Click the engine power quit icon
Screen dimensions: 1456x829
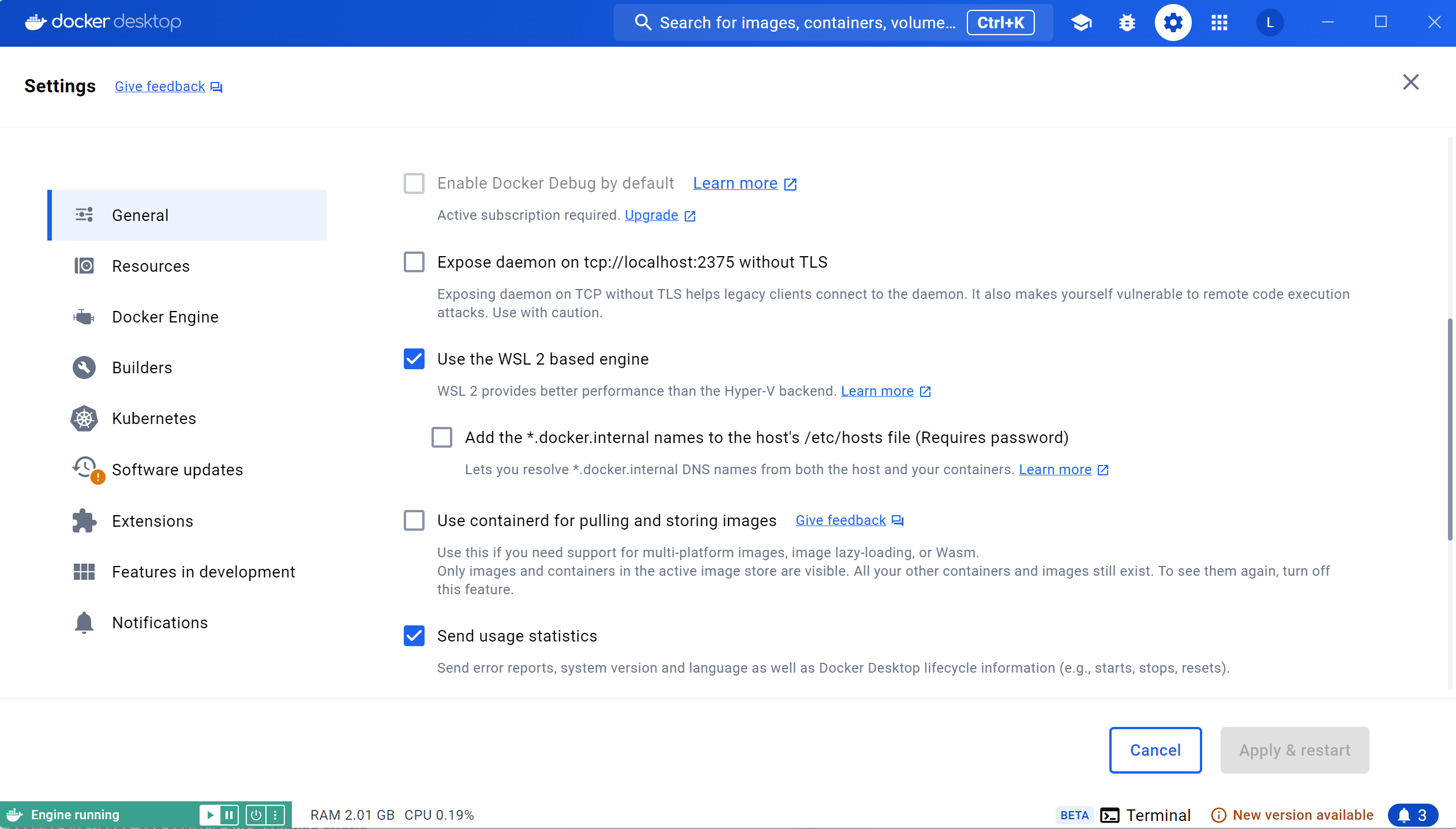[x=256, y=815]
